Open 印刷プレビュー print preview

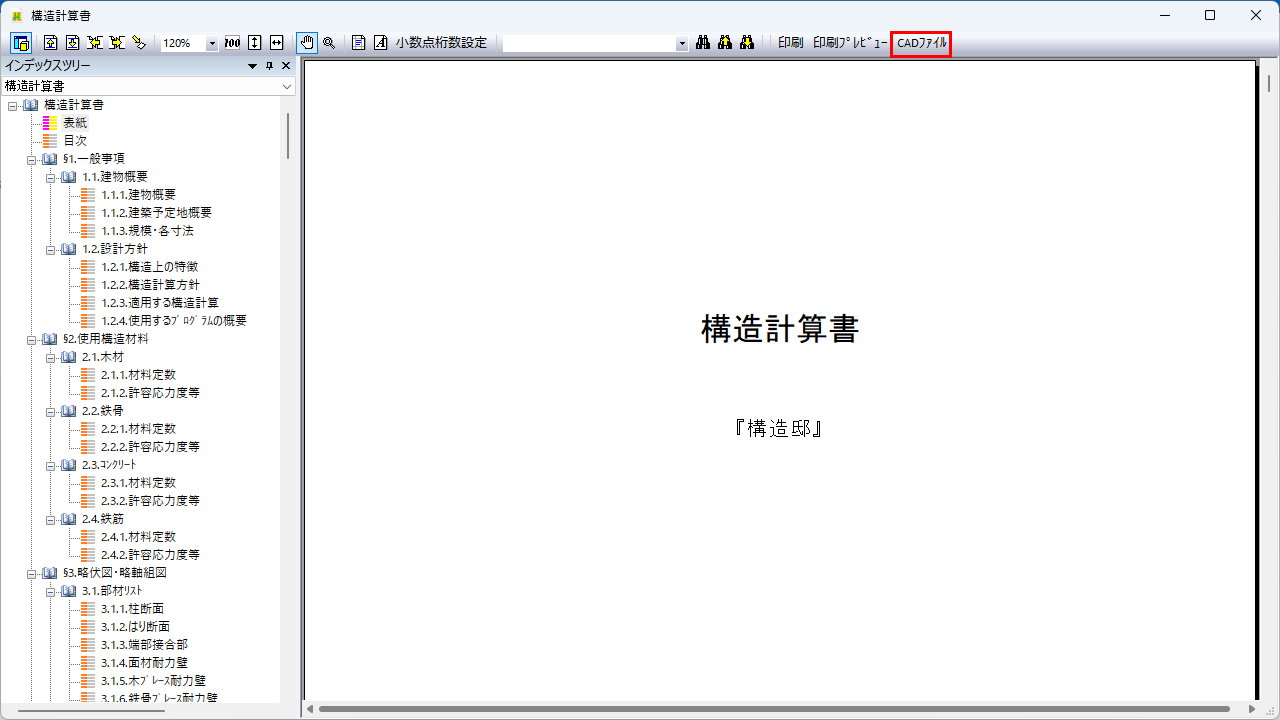(849, 43)
